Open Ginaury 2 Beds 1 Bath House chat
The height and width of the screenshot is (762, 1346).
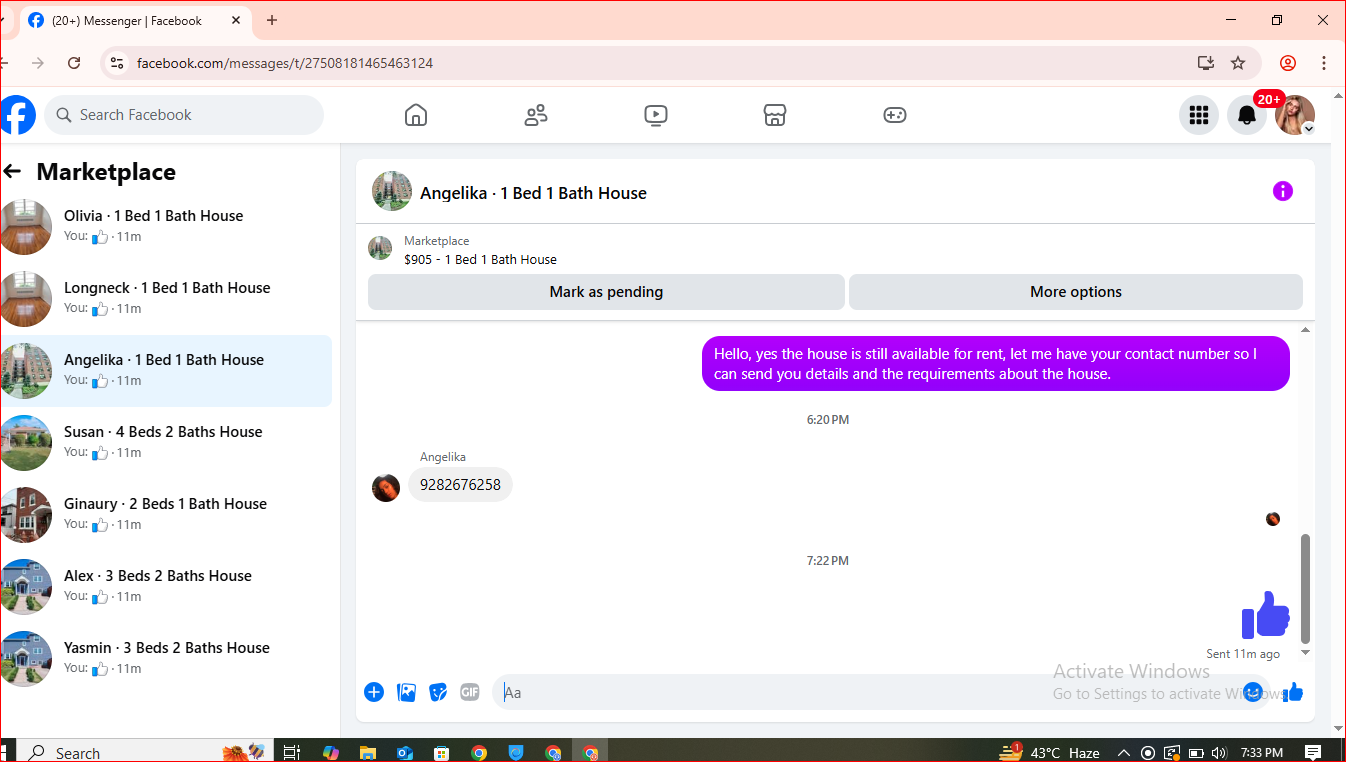click(166, 515)
